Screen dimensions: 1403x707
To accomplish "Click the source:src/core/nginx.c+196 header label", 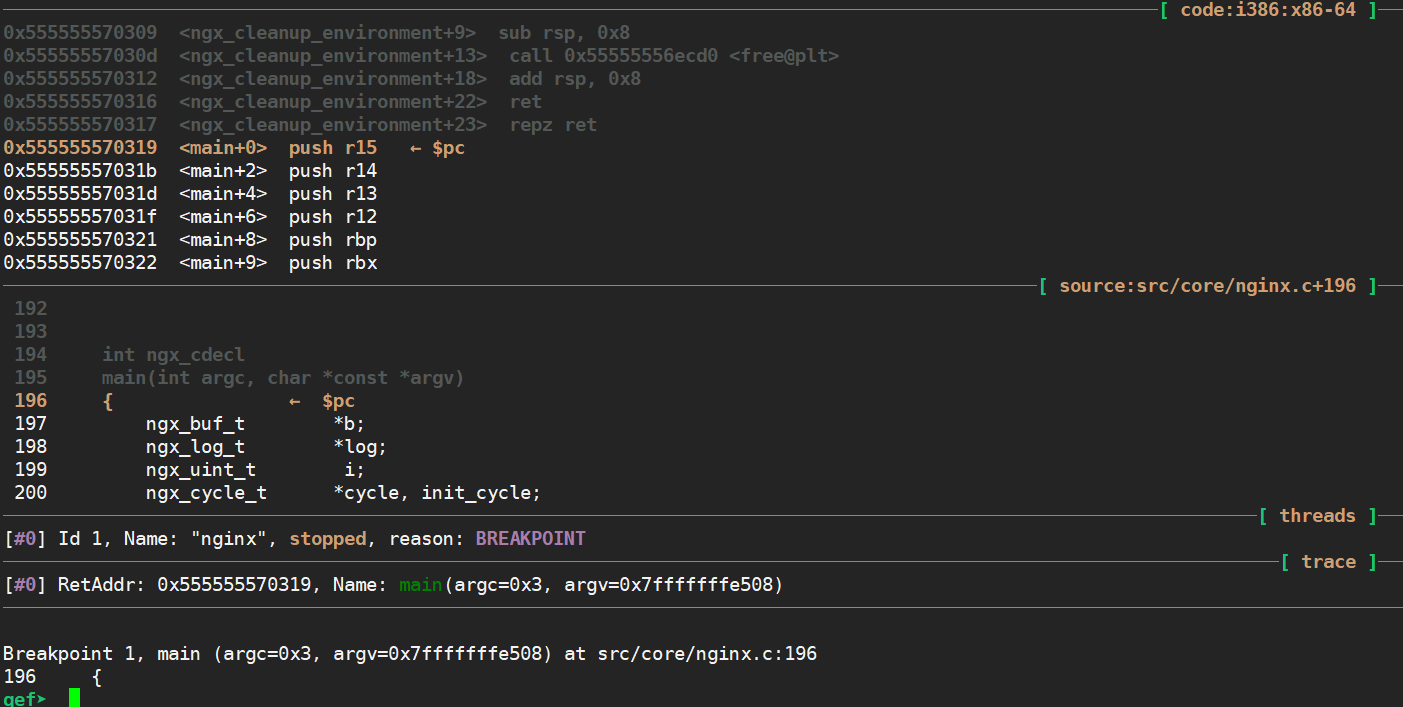I will [x=1207, y=286].
